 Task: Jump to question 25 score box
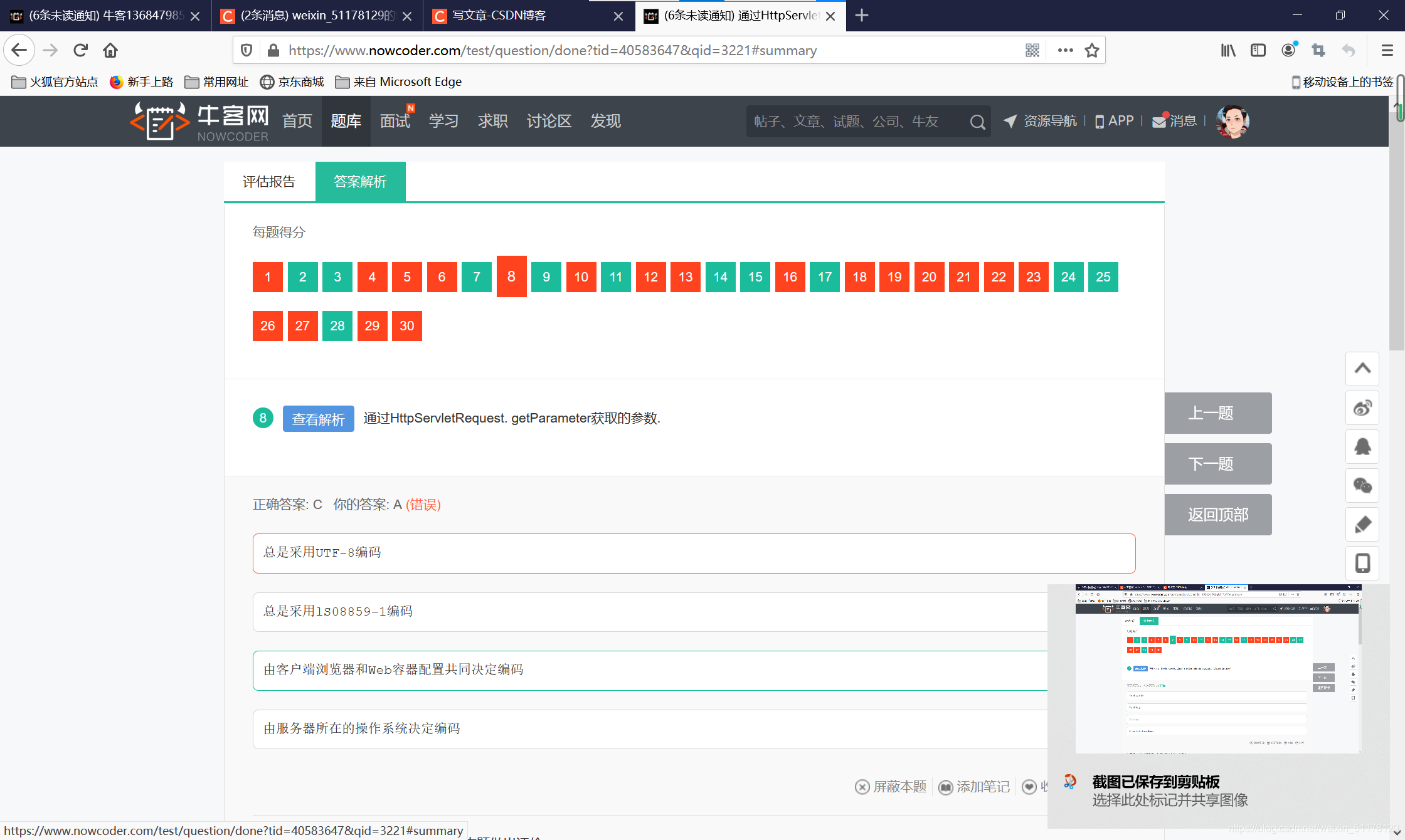[x=1103, y=277]
